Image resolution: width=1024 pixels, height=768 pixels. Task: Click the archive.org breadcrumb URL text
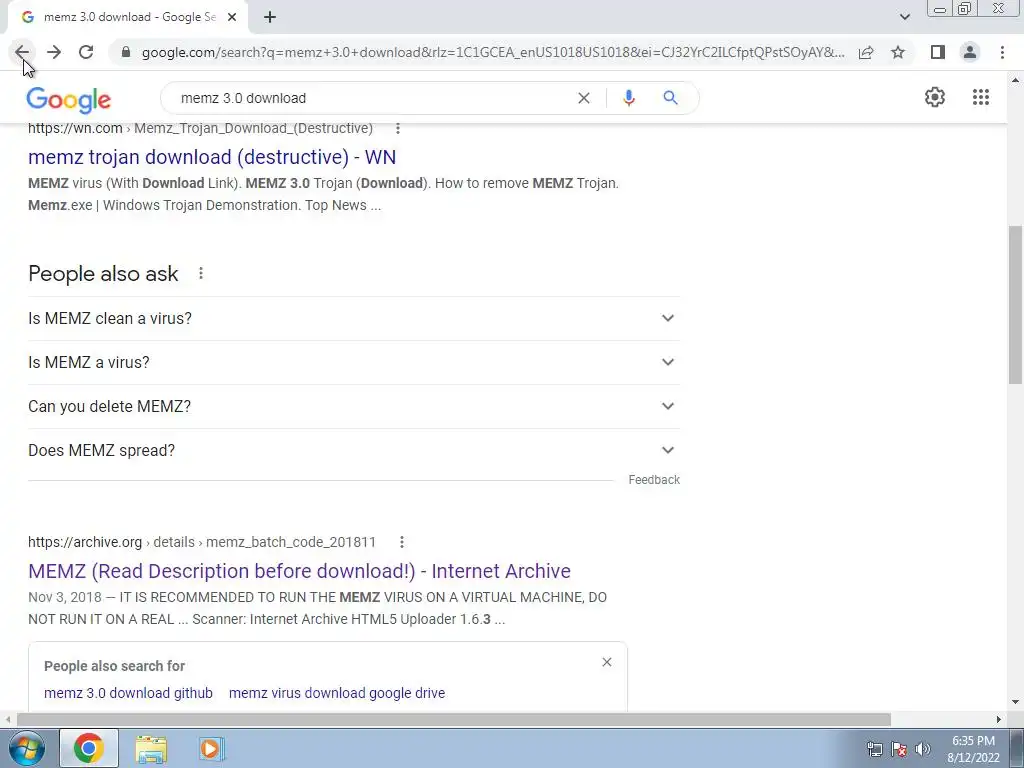[202, 542]
